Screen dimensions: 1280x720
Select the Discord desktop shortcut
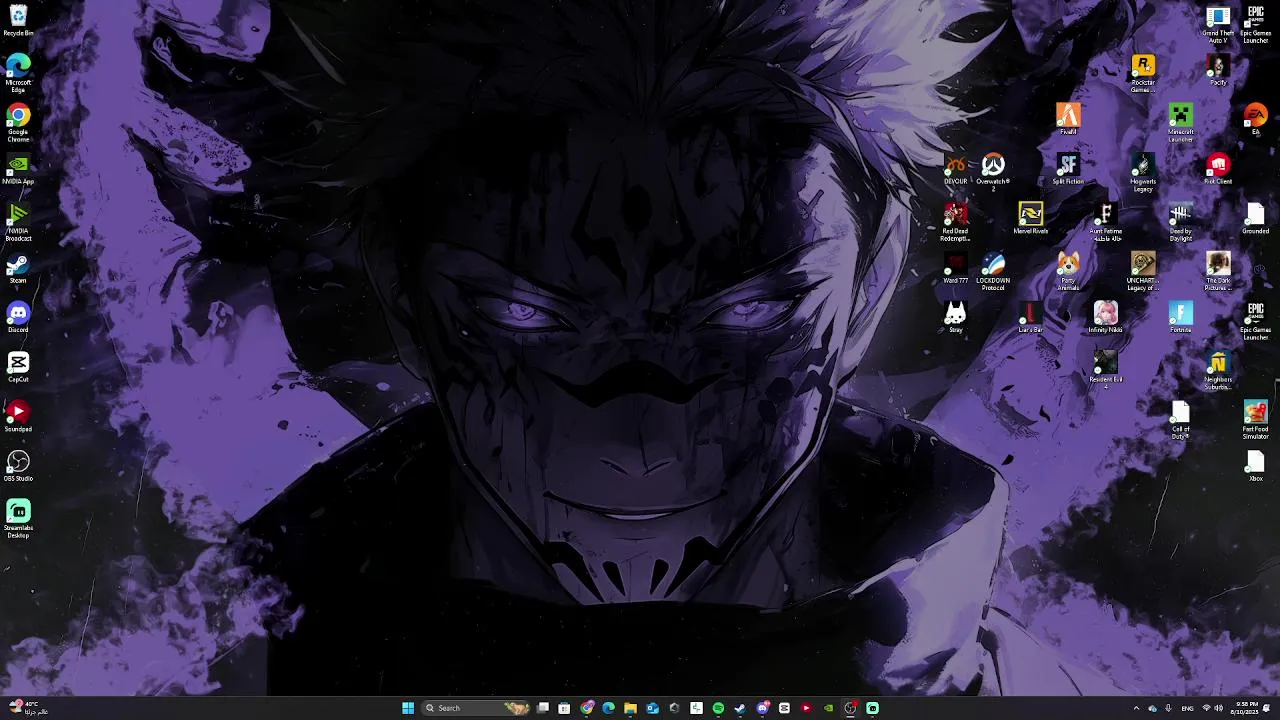pos(18,318)
